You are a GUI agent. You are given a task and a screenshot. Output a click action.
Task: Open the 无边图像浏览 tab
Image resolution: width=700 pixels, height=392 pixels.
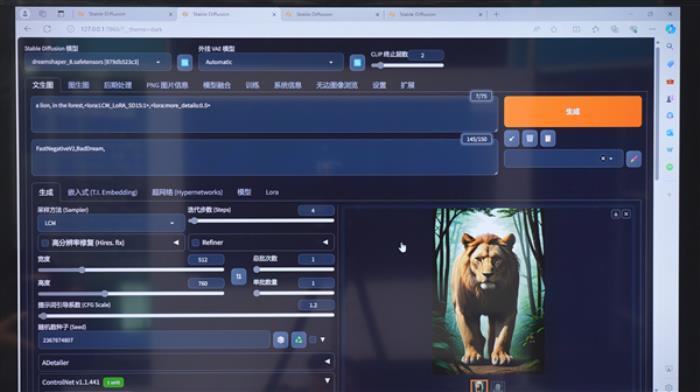pos(337,85)
